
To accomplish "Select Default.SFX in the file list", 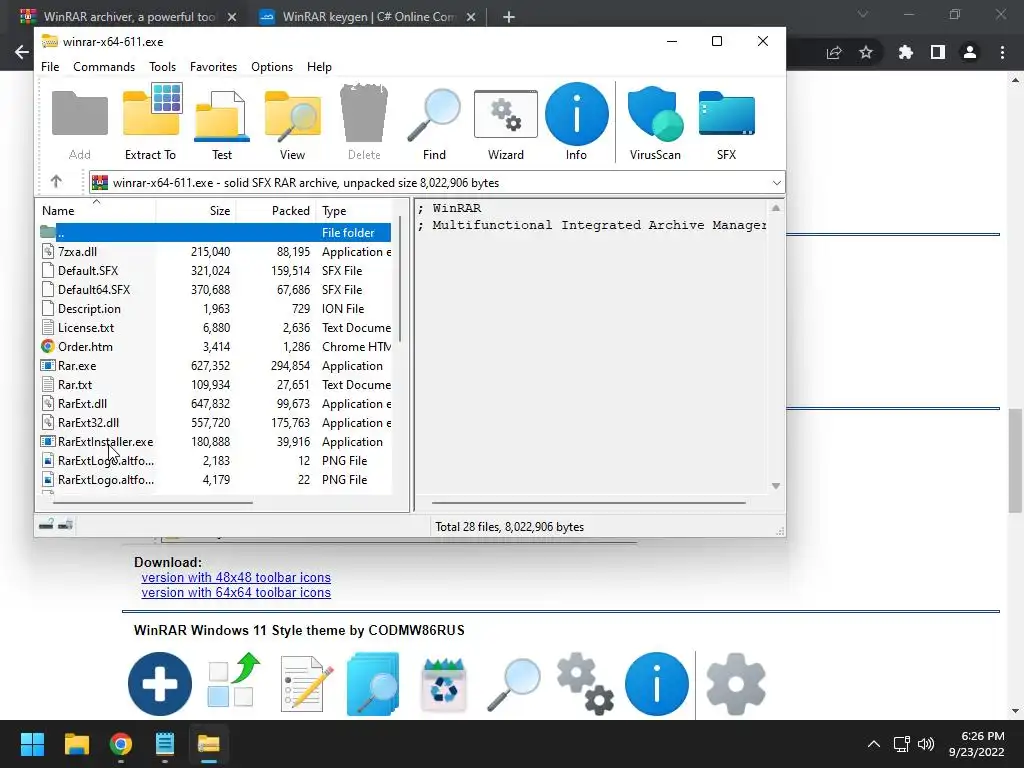I will pyautogui.click(x=215, y=270).
